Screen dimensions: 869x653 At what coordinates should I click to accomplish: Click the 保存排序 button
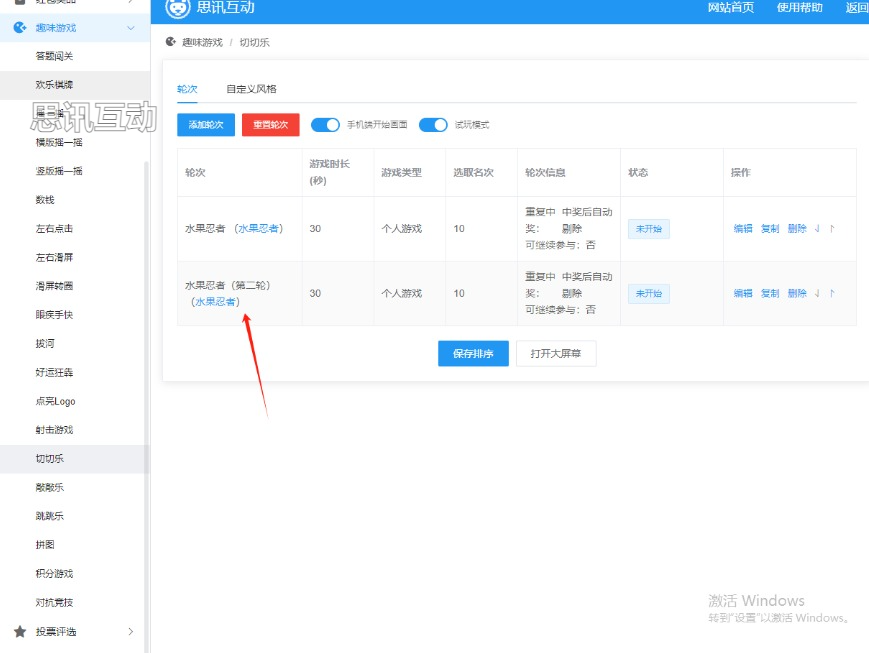[473, 354]
